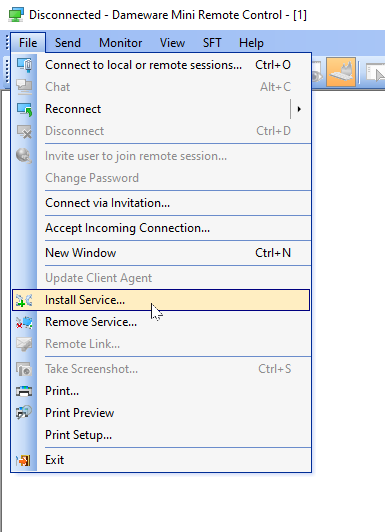Click the Exit door icon

(23, 460)
